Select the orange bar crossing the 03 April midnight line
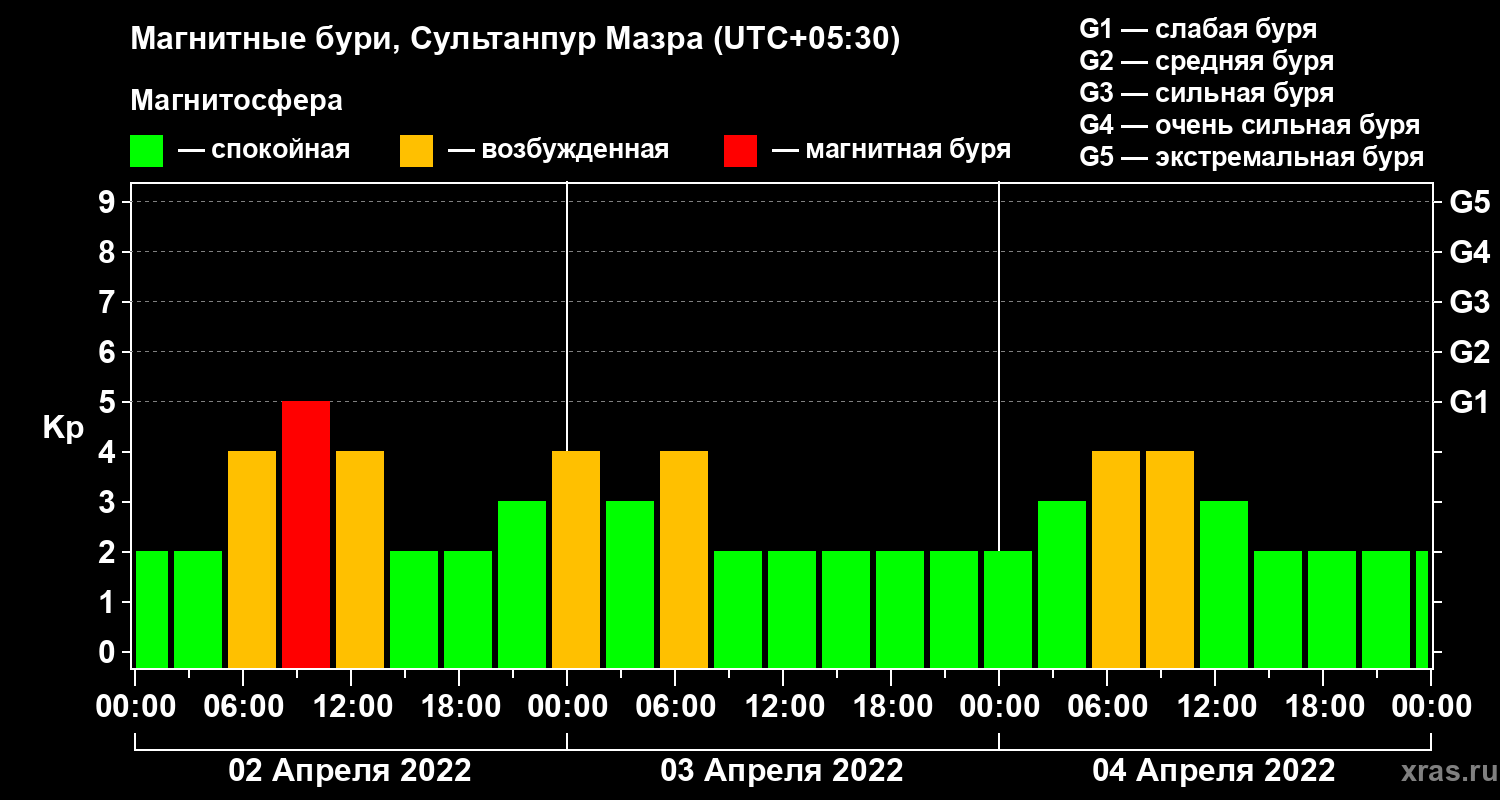Image resolution: width=1500 pixels, height=800 pixels. (576, 560)
